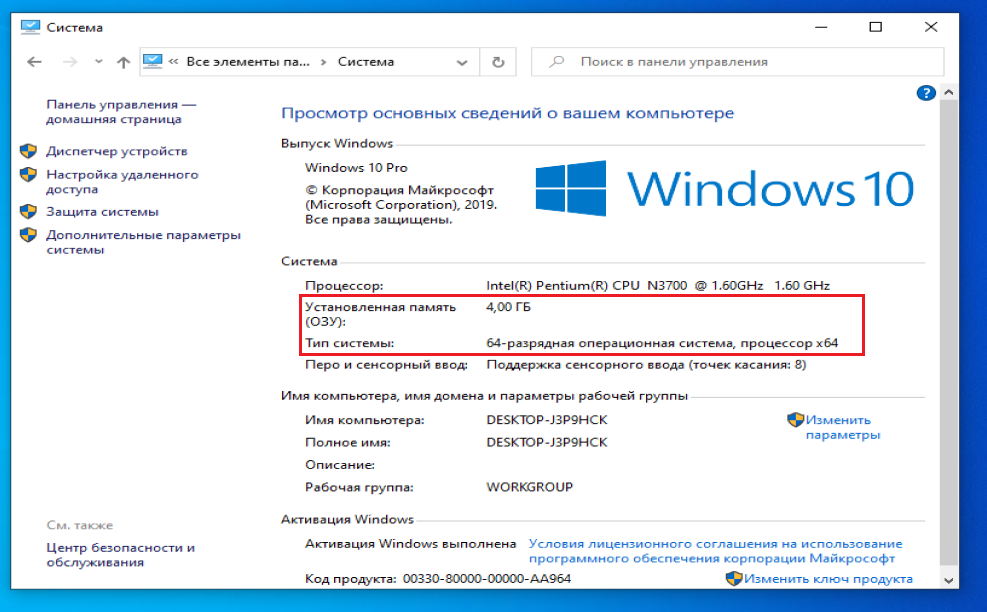The height and width of the screenshot is (612, 987).
Task: Click into 'Поиск в панели управления' search field
Action: (737, 62)
